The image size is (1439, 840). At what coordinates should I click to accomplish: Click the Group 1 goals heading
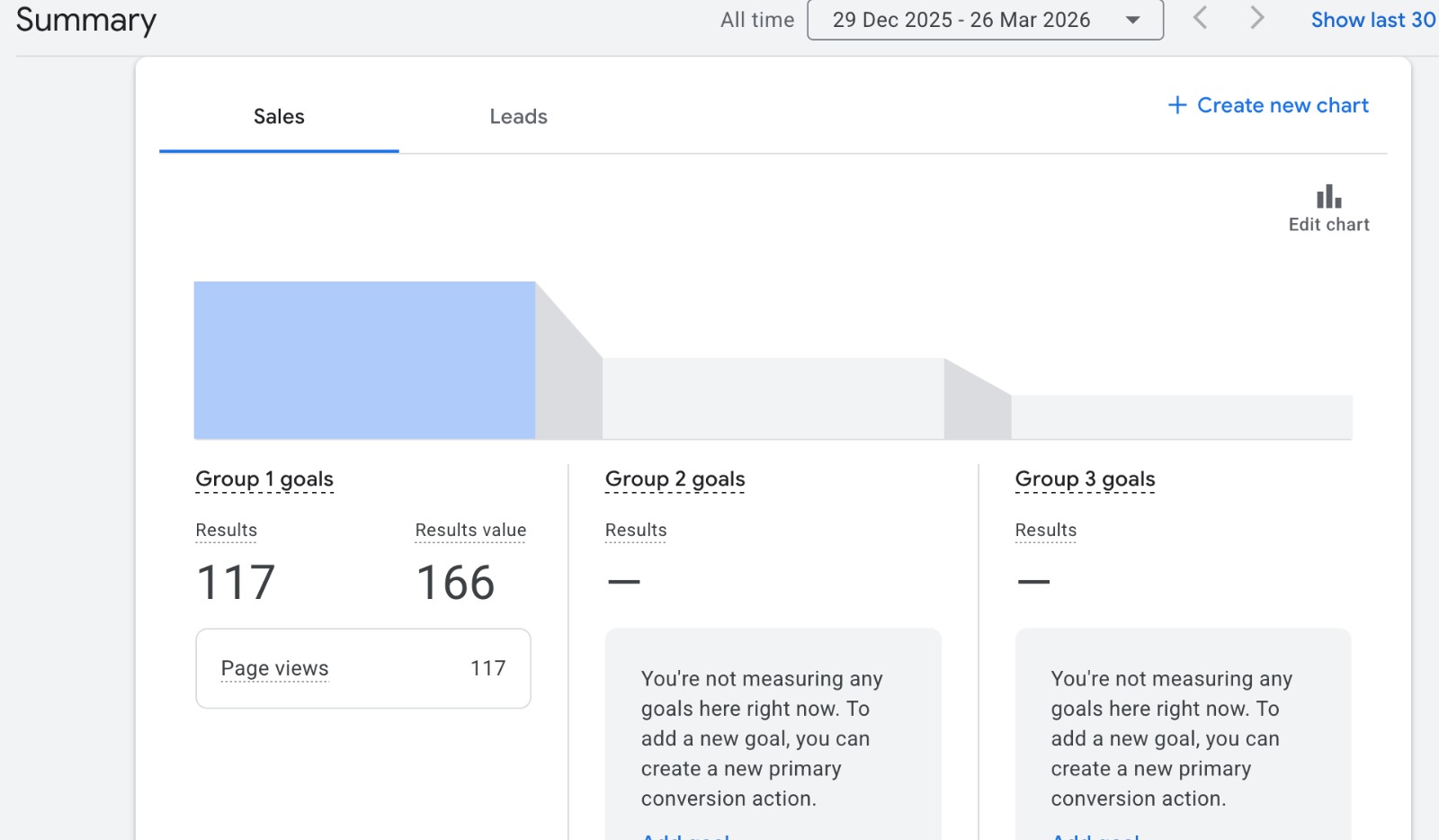tap(264, 479)
